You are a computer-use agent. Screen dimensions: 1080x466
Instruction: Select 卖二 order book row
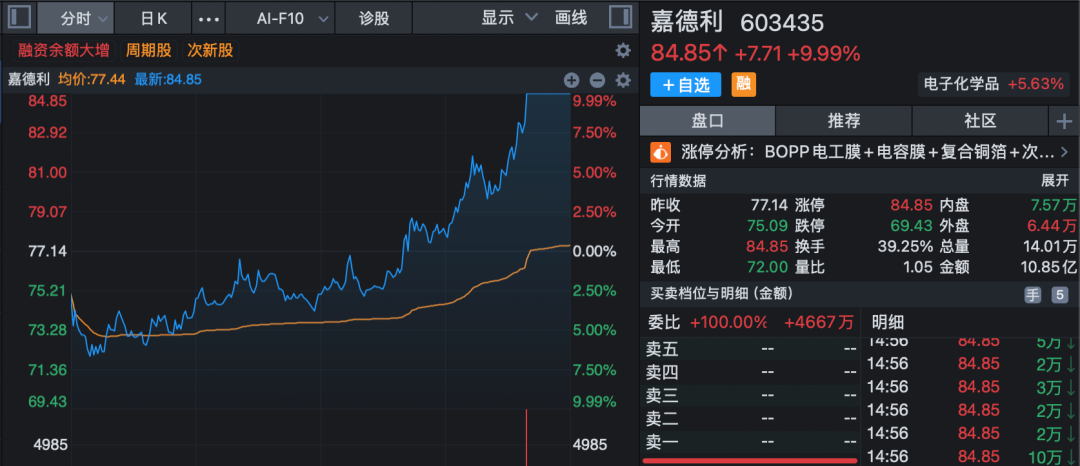(749, 418)
